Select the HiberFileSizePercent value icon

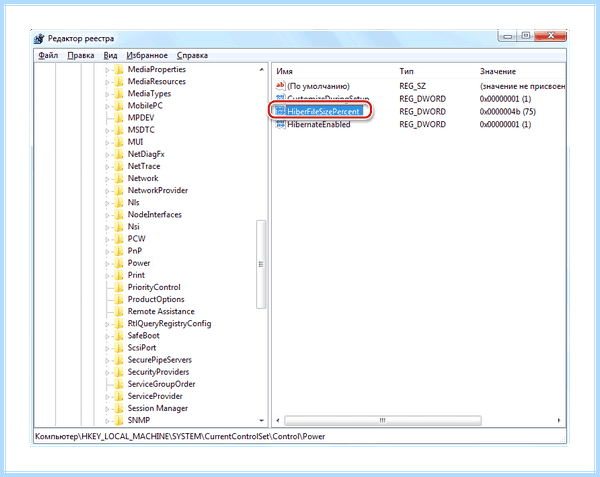click(280, 111)
